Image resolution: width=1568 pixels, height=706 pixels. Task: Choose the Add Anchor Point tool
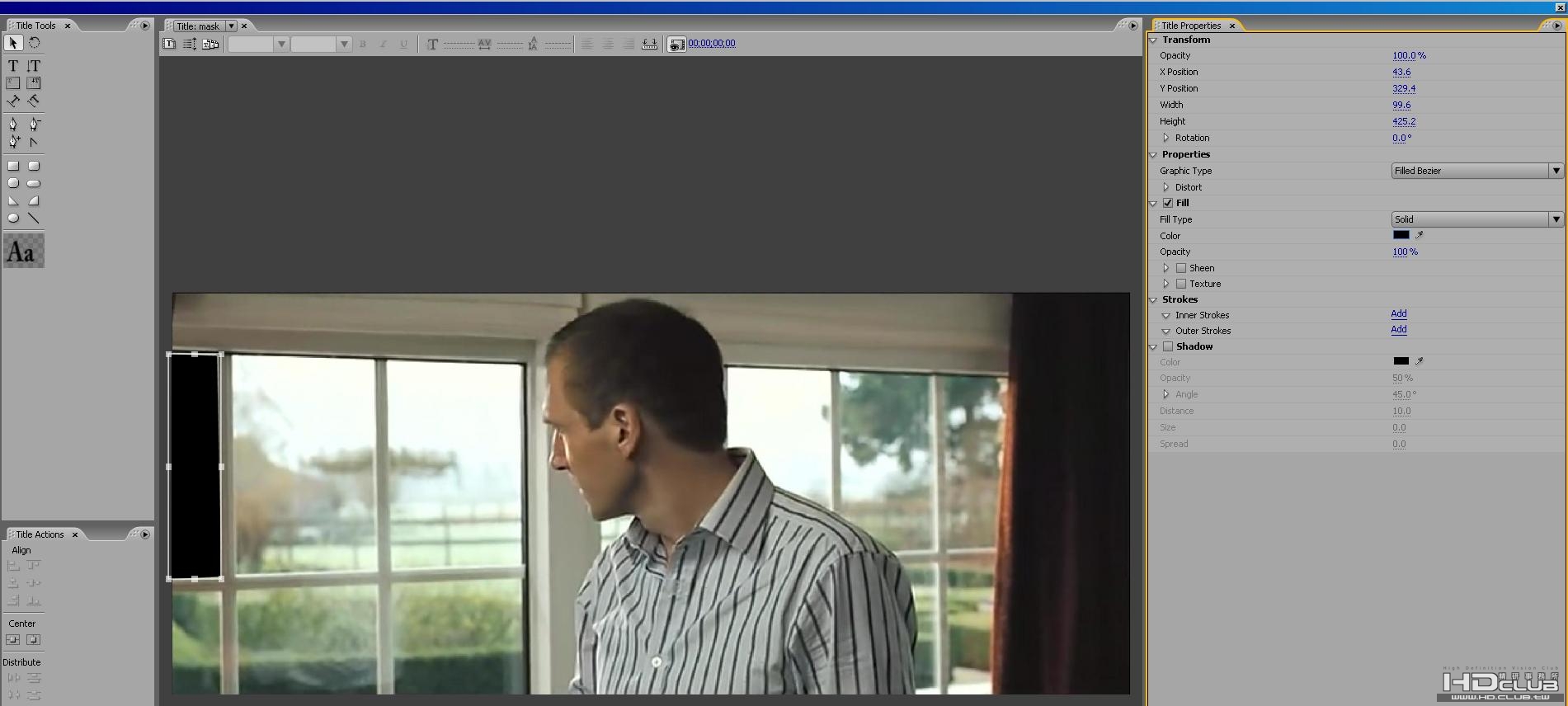click(13, 142)
